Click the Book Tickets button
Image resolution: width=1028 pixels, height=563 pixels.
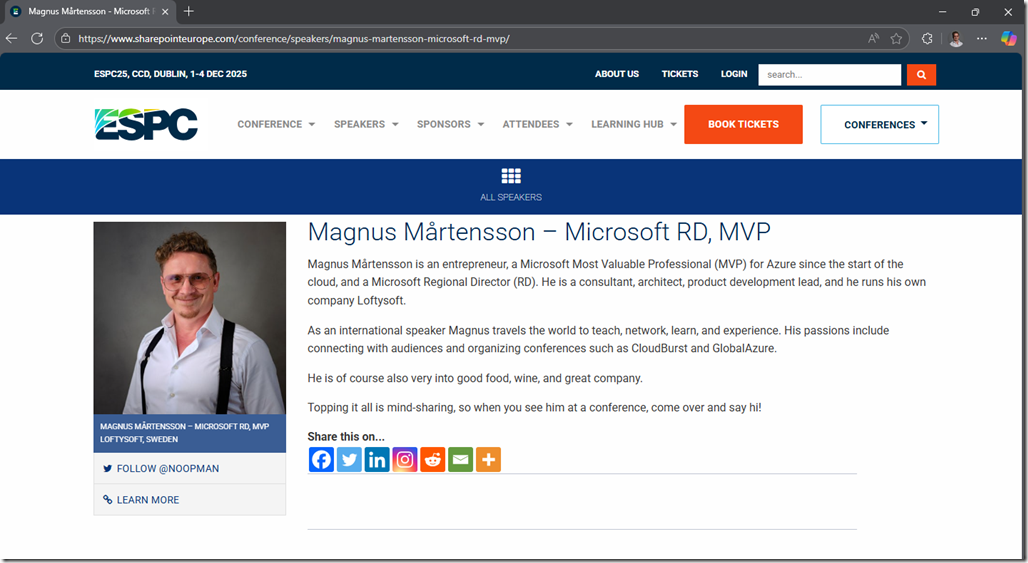tap(743, 124)
